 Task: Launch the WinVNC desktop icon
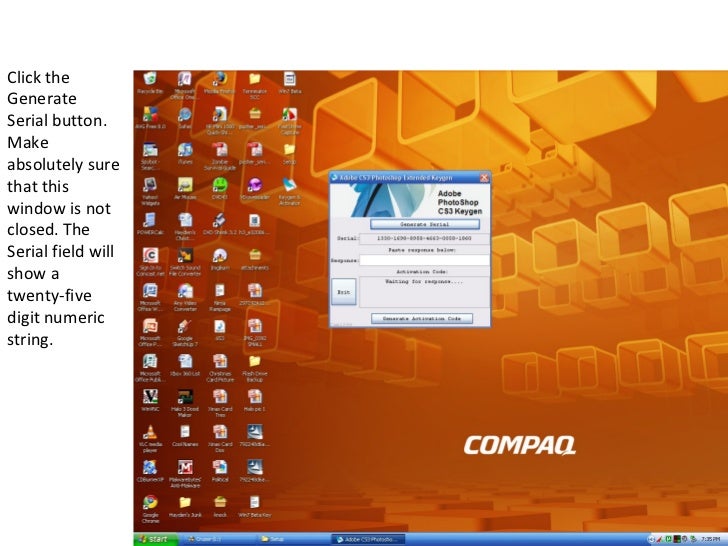coord(150,400)
